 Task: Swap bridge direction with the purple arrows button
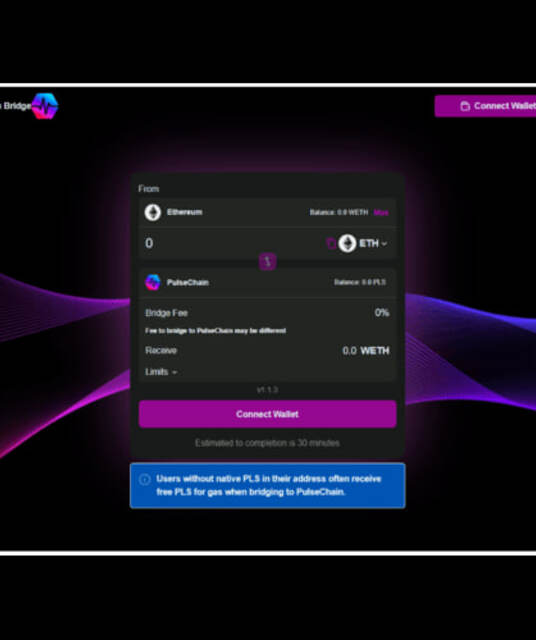click(x=268, y=261)
